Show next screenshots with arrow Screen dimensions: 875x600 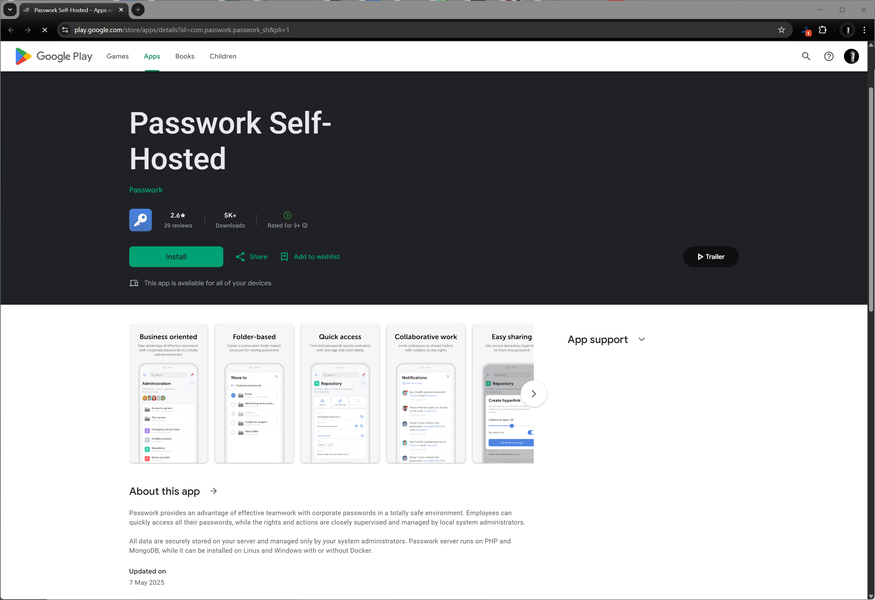pyautogui.click(x=533, y=393)
